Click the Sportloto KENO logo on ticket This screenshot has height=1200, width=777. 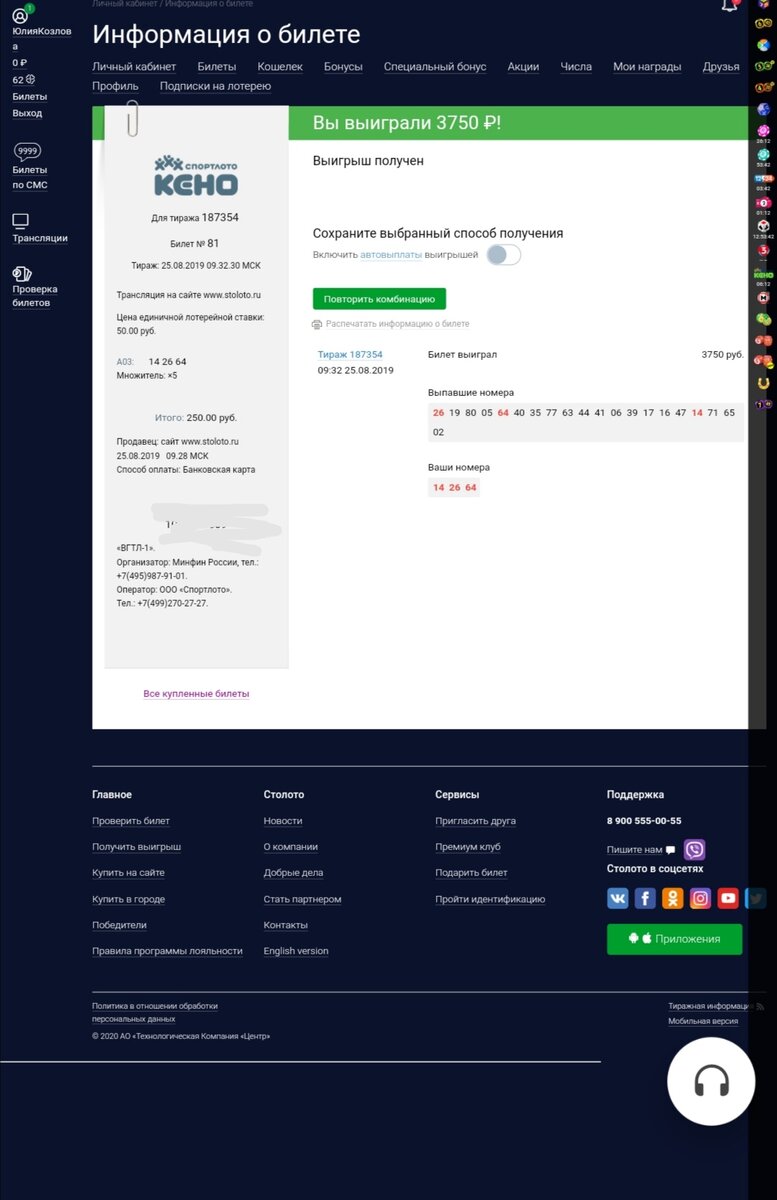pos(196,175)
